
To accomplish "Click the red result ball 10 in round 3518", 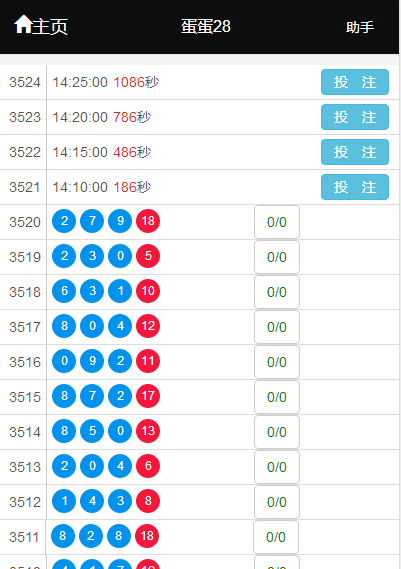I will tap(148, 291).
